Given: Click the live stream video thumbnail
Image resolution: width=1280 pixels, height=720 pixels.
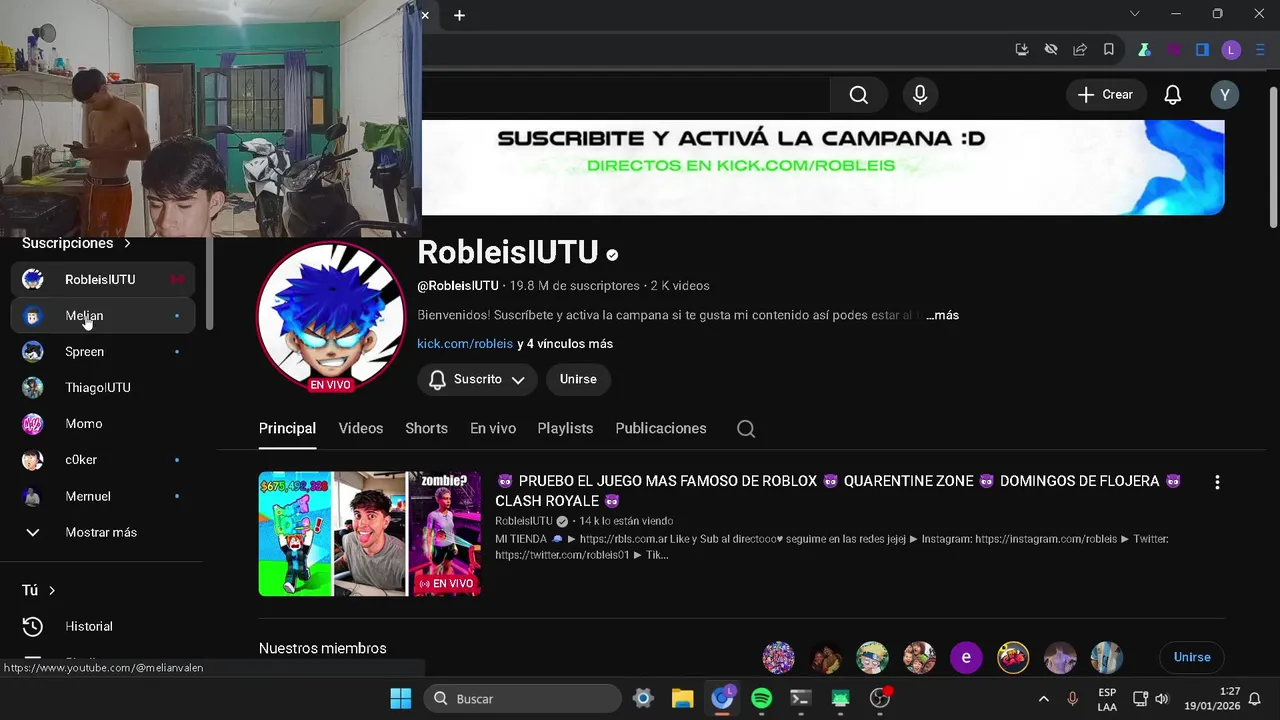Looking at the screenshot, I should coord(369,534).
